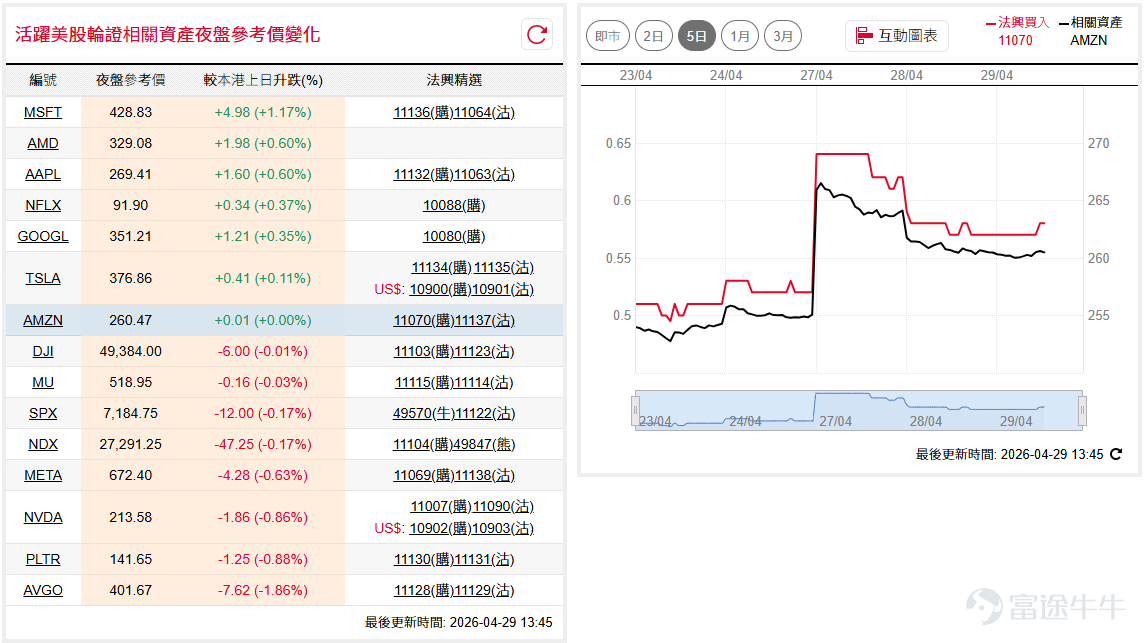Image resolution: width=1146 pixels, height=643 pixels.
Task: Open the NDX index link
Action: click(x=43, y=444)
